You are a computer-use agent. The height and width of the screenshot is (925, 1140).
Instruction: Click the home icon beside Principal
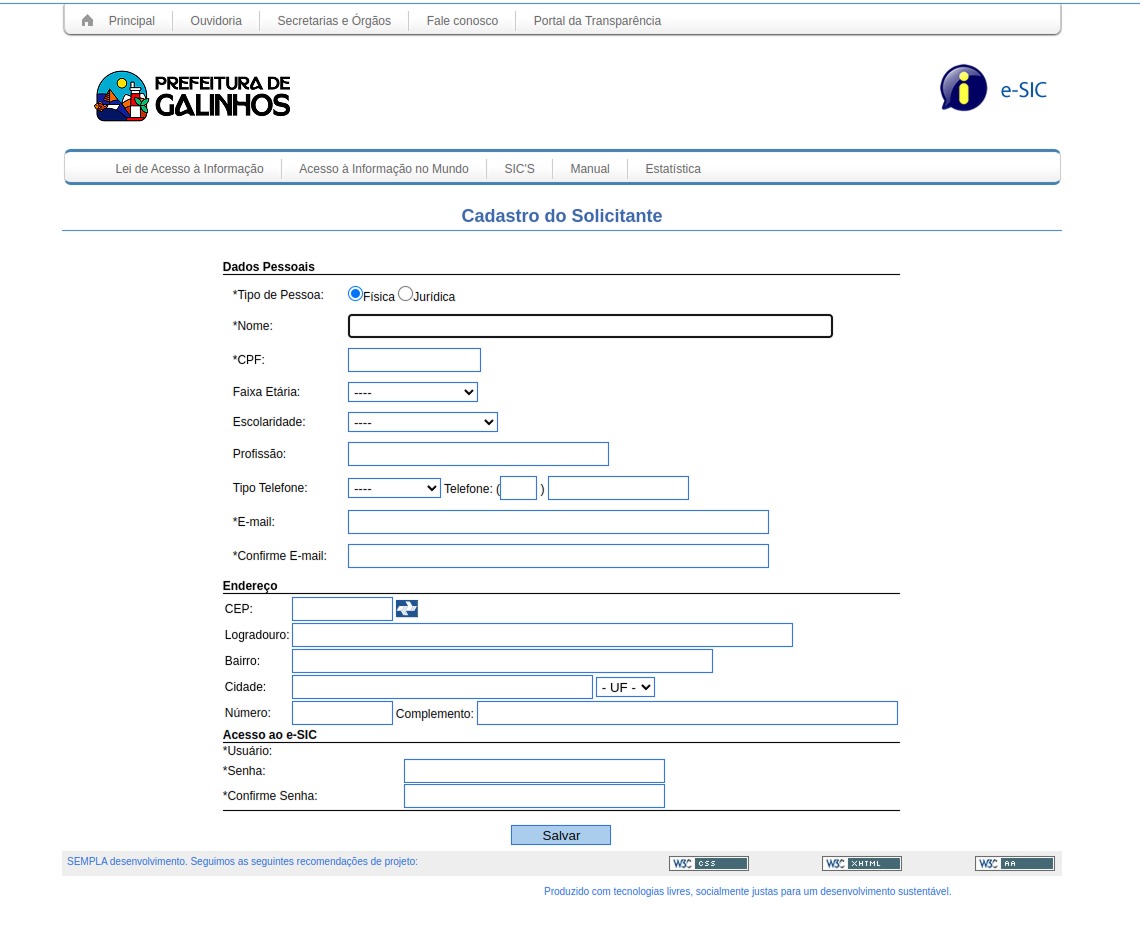88,21
